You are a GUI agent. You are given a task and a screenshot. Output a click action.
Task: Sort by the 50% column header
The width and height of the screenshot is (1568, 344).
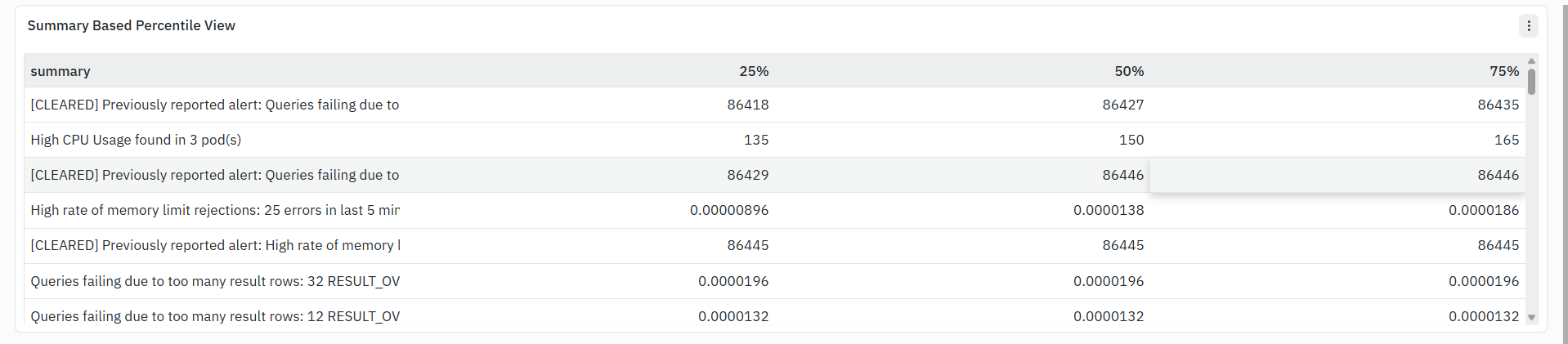click(1129, 71)
